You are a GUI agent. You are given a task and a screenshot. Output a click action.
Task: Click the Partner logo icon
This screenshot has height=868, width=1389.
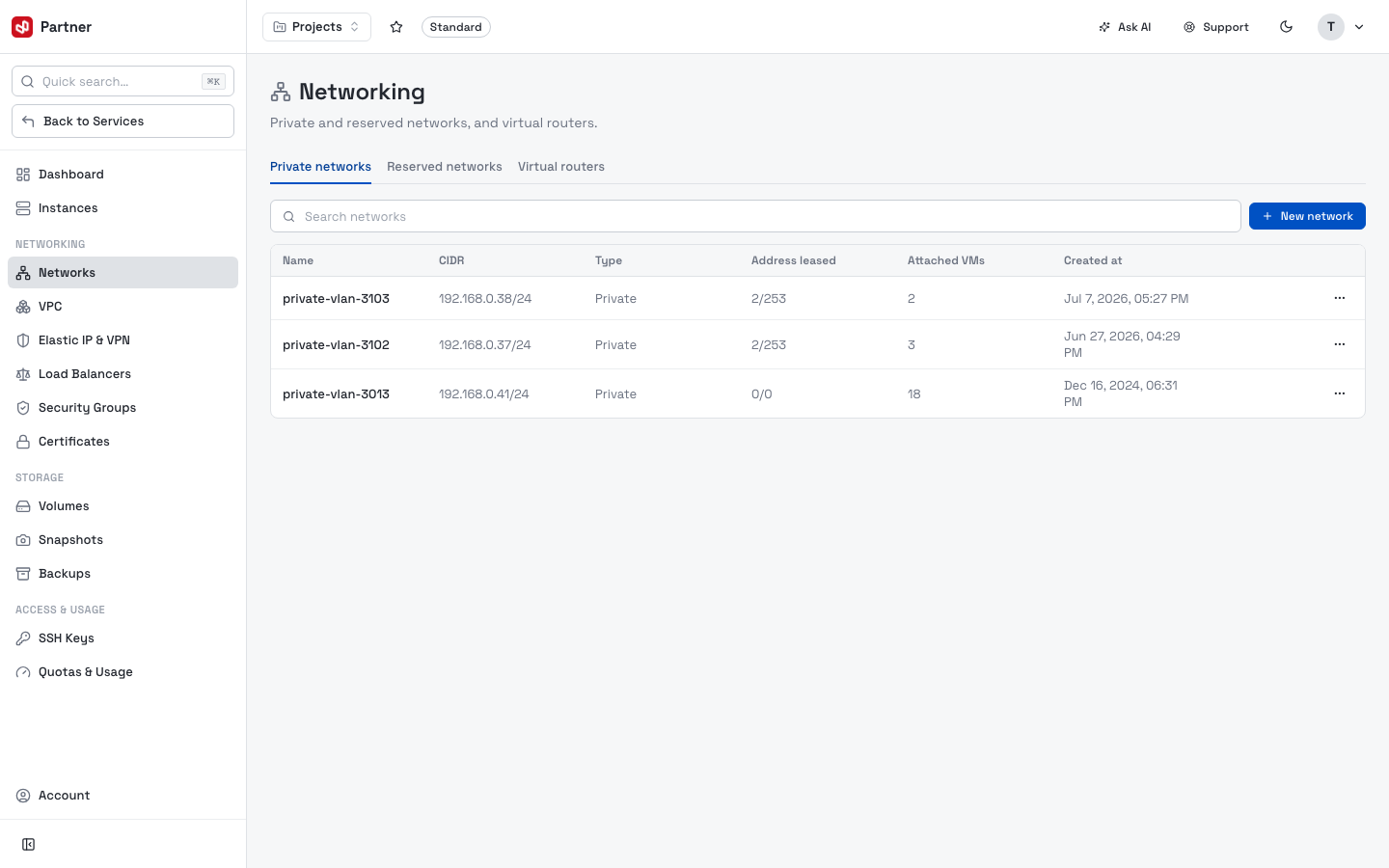22,27
